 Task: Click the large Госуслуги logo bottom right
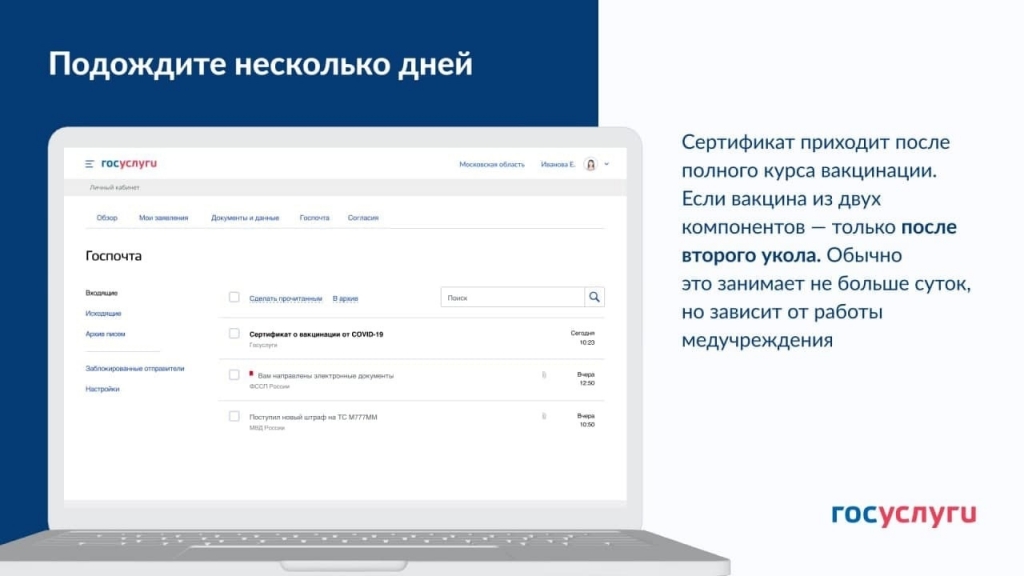click(x=904, y=515)
